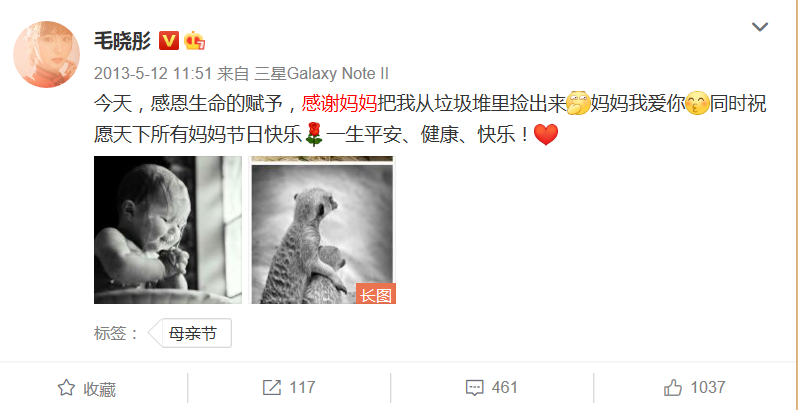Click the crown membership badge
Viewport: 798px width, 410px height.
click(194, 40)
